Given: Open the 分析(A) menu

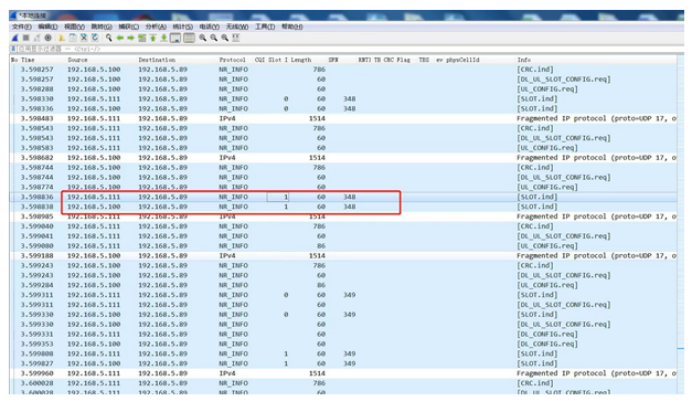Looking at the screenshot, I should click(x=156, y=27).
